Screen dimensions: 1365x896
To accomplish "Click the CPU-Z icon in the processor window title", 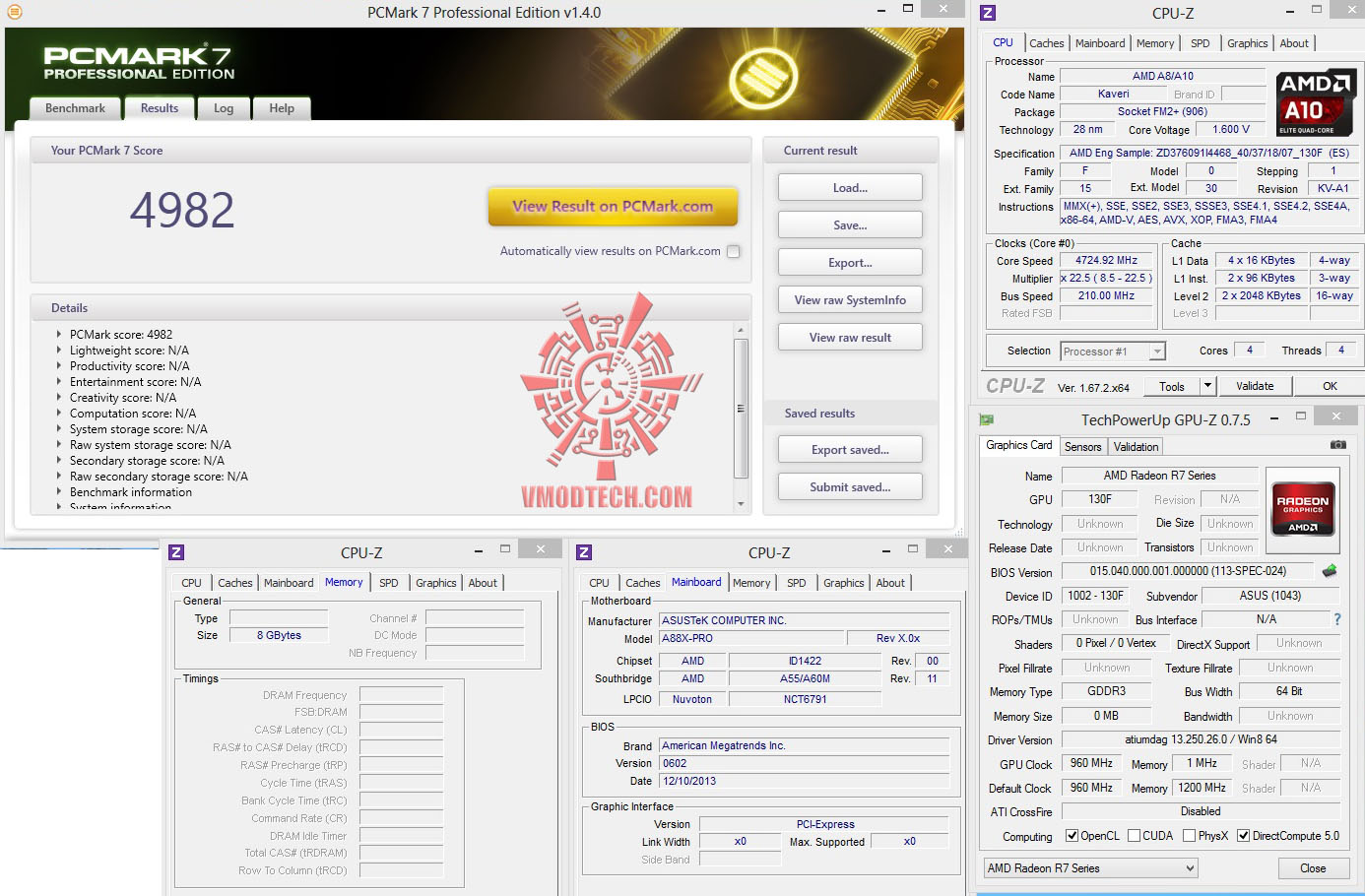I will (x=988, y=13).
